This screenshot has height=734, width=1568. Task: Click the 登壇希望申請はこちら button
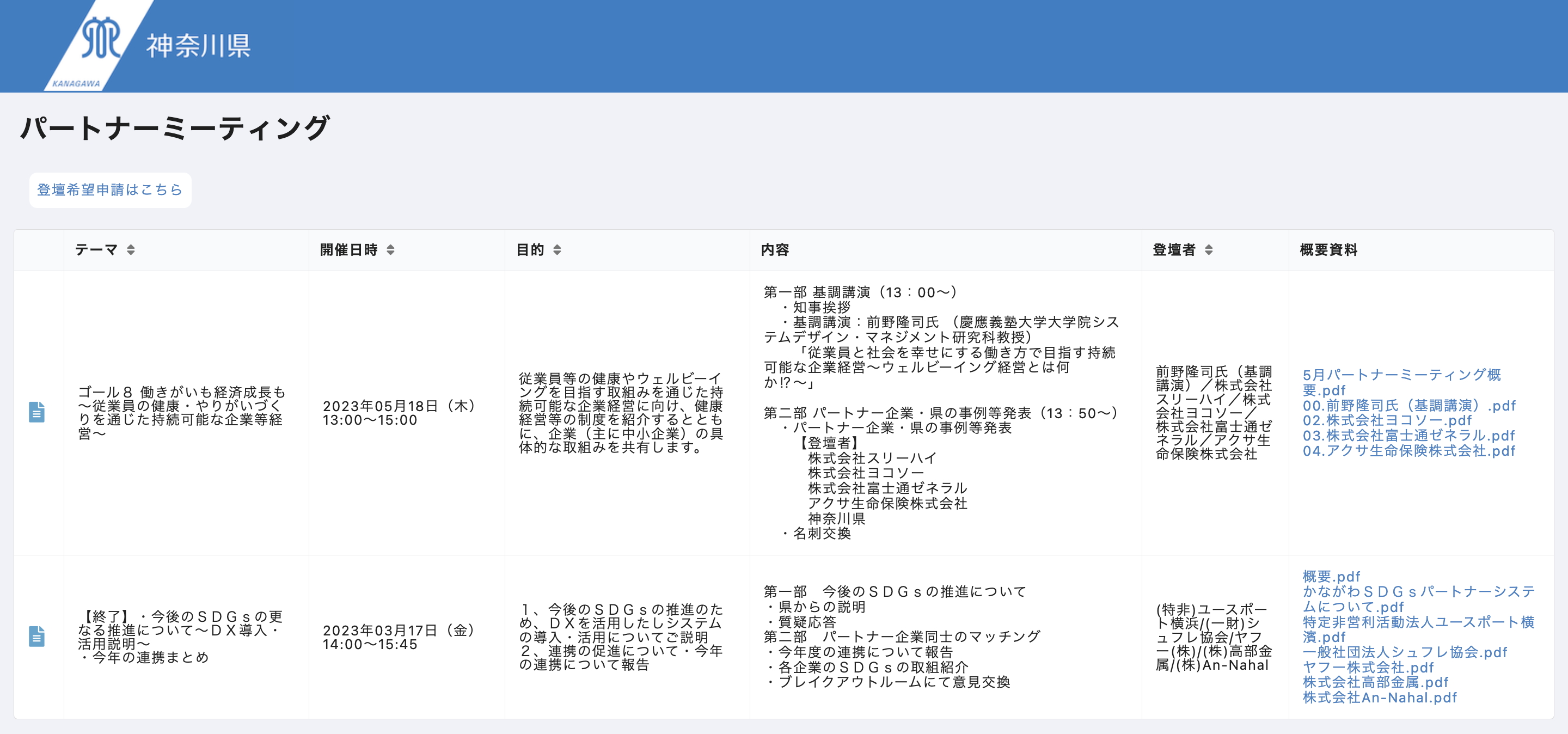coord(110,190)
